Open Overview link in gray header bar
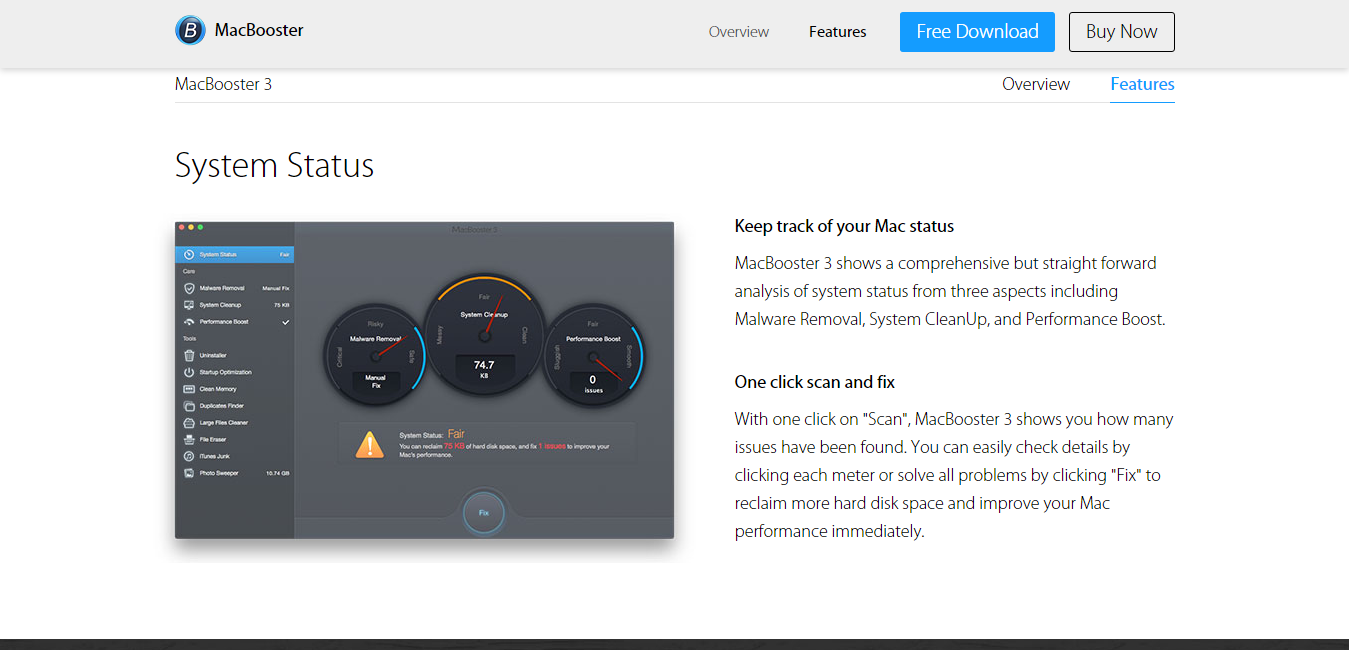 pyautogui.click(x=739, y=32)
